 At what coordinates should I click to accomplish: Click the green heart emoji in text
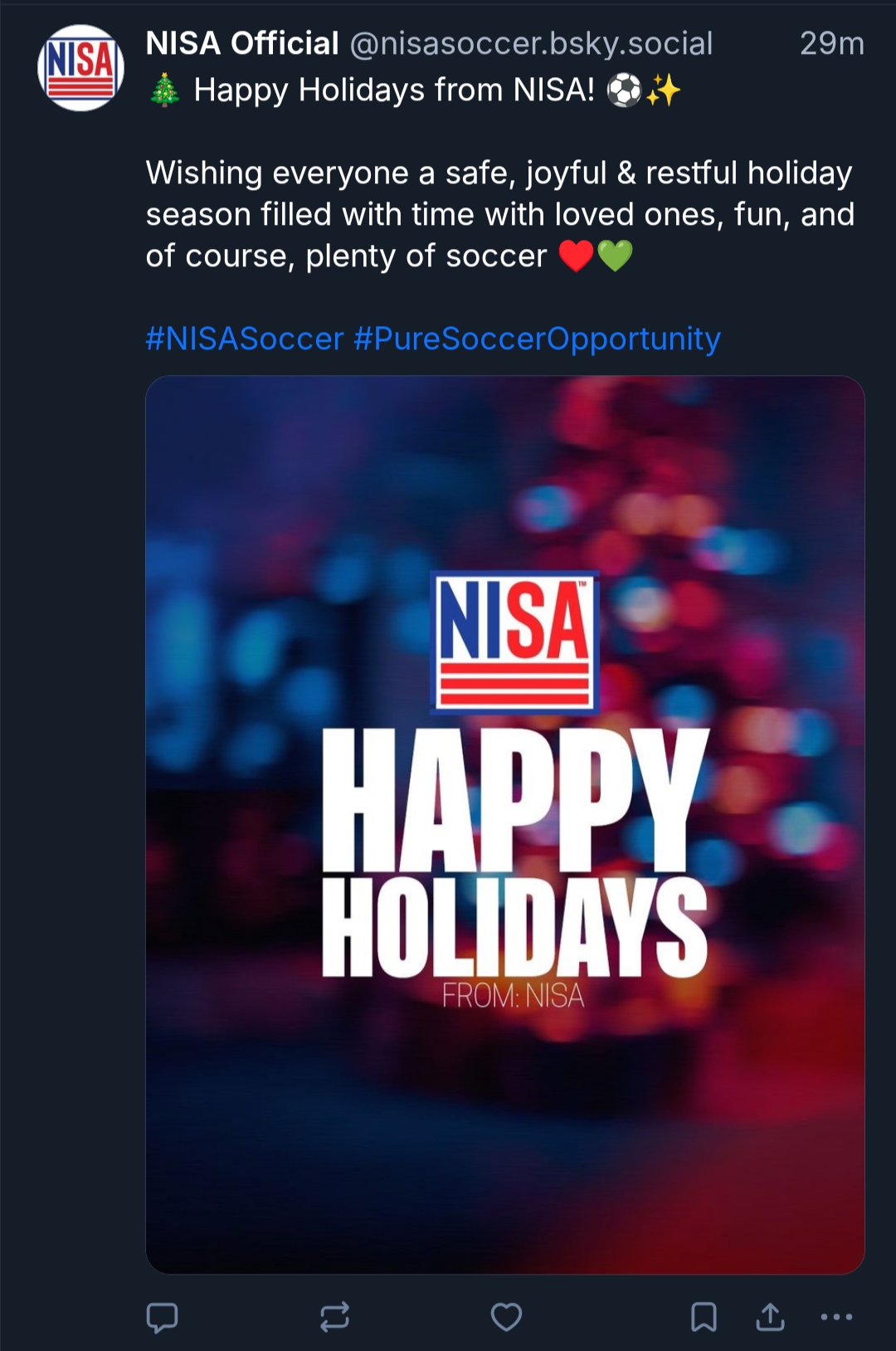tap(615, 256)
